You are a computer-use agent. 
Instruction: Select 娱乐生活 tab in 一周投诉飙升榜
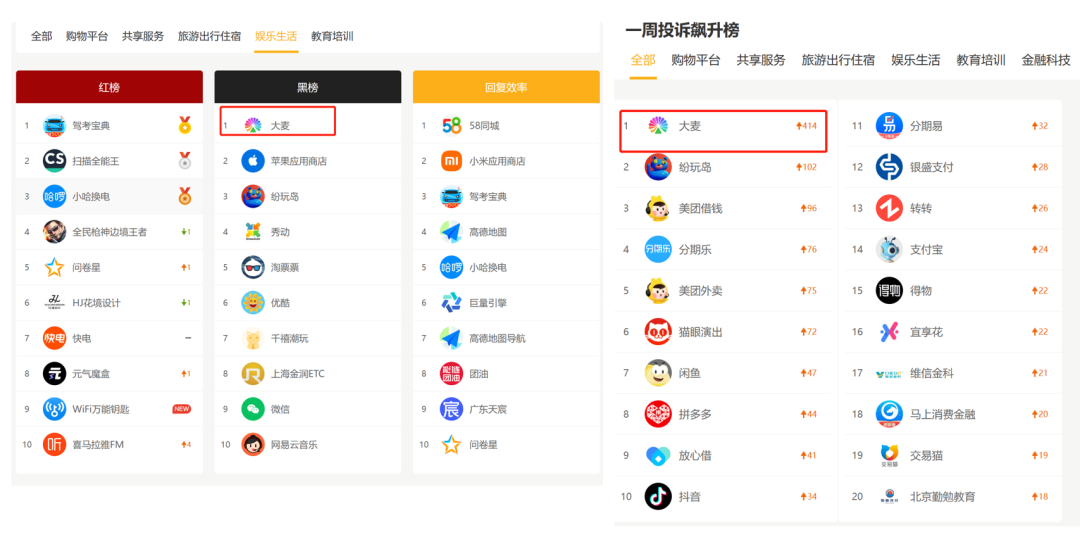pos(915,60)
